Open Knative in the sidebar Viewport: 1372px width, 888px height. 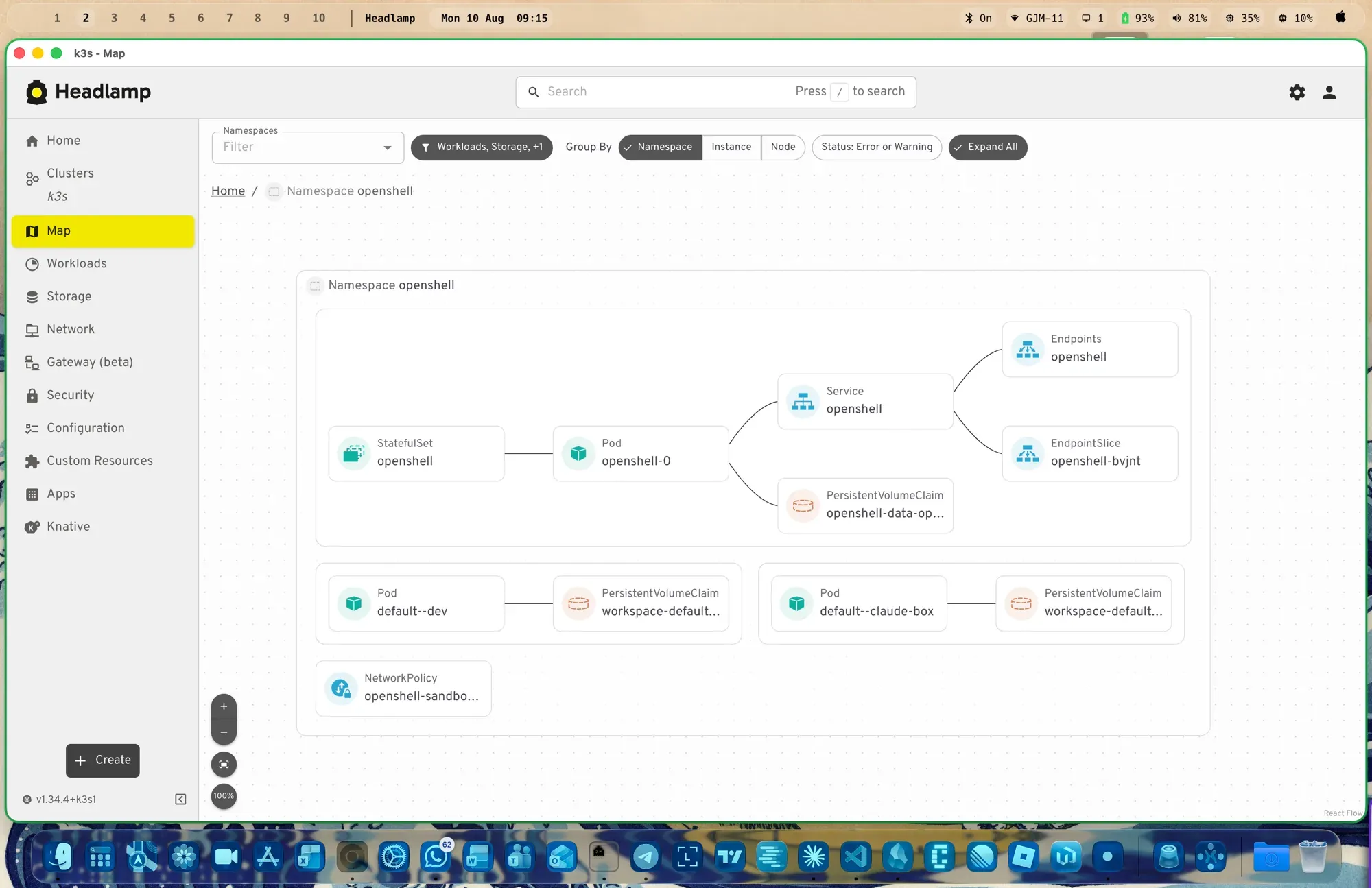tap(103, 527)
